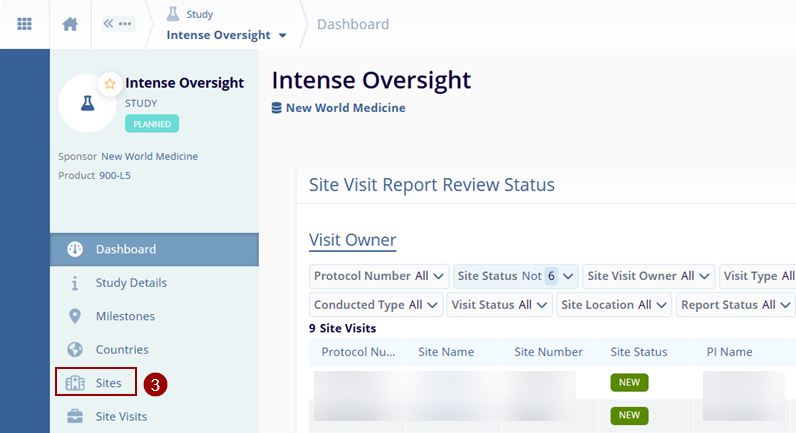This screenshot has width=796, height=433.
Task: Click the star favorite icon on study
Action: click(x=108, y=82)
